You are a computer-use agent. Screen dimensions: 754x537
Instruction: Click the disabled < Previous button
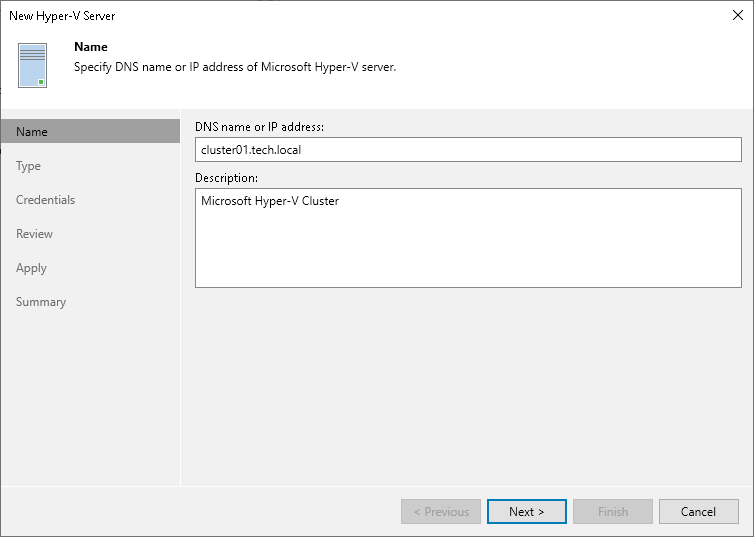[441, 512]
